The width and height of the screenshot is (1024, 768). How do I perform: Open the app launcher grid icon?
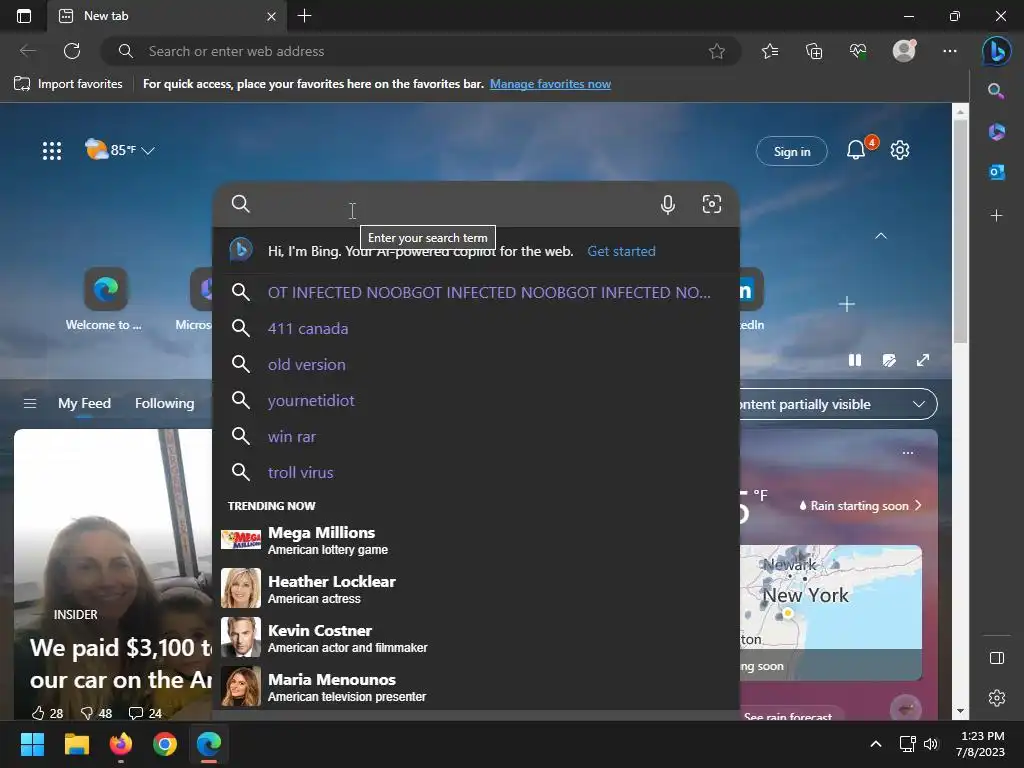click(x=52, y=151)
